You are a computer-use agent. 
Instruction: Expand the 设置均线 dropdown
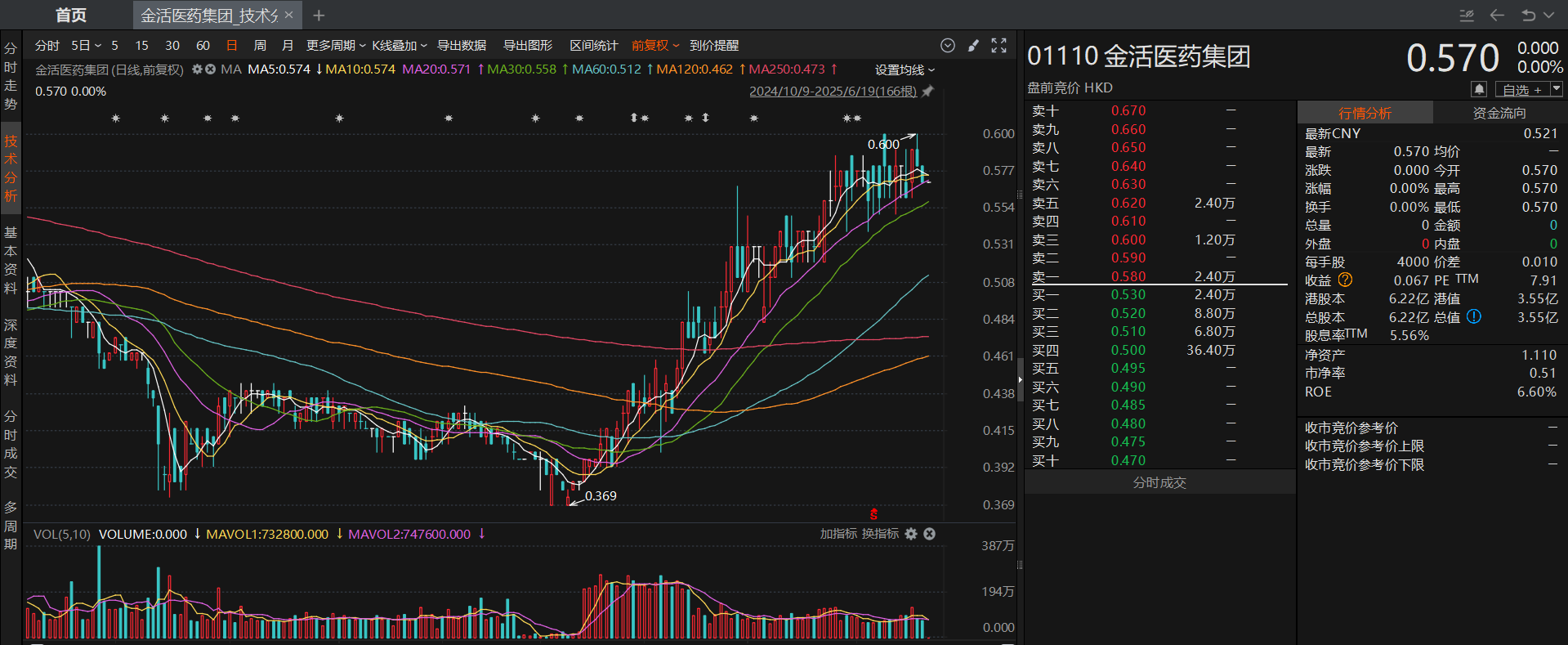pyautogui.click(x=904, y=70)
